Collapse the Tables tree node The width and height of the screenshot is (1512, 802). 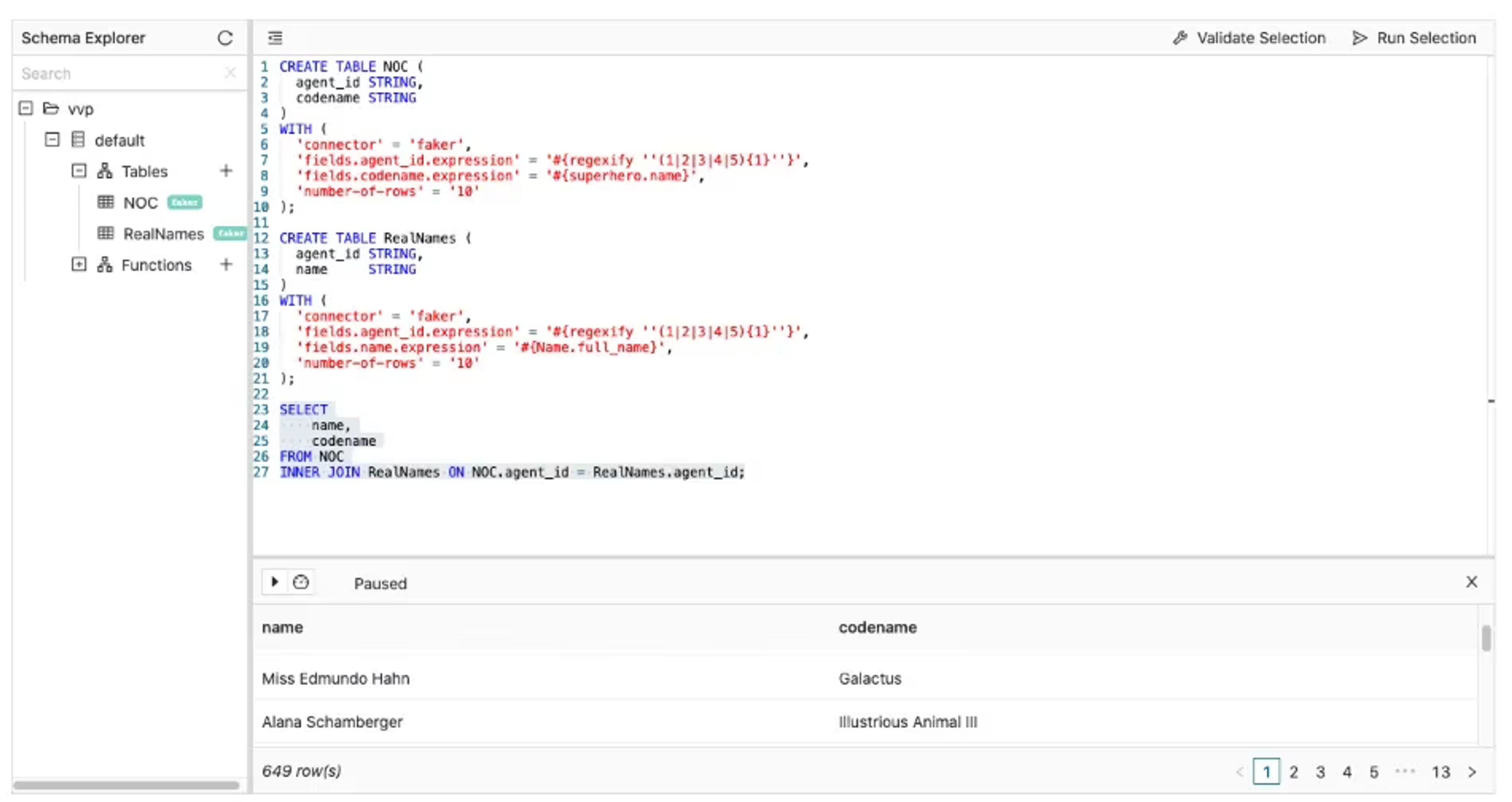pyautogui.click(x=79, y=171)
